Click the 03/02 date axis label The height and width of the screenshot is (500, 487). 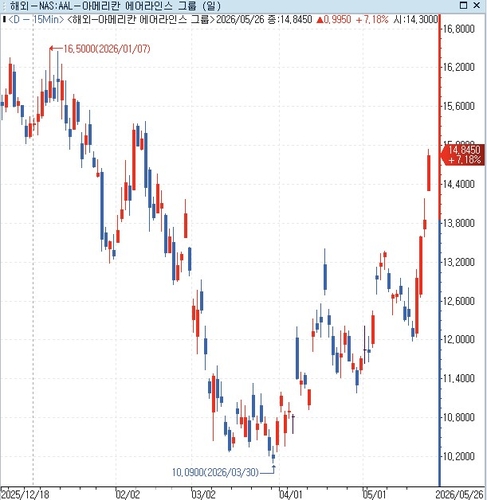(203, 494)
